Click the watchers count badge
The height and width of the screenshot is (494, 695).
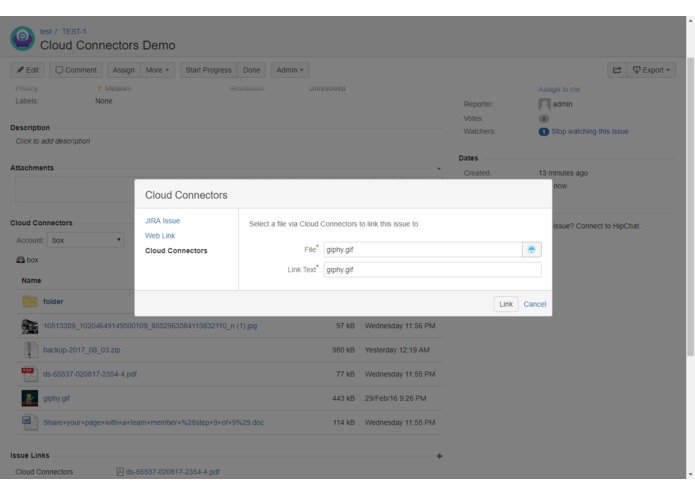point(543,132)
